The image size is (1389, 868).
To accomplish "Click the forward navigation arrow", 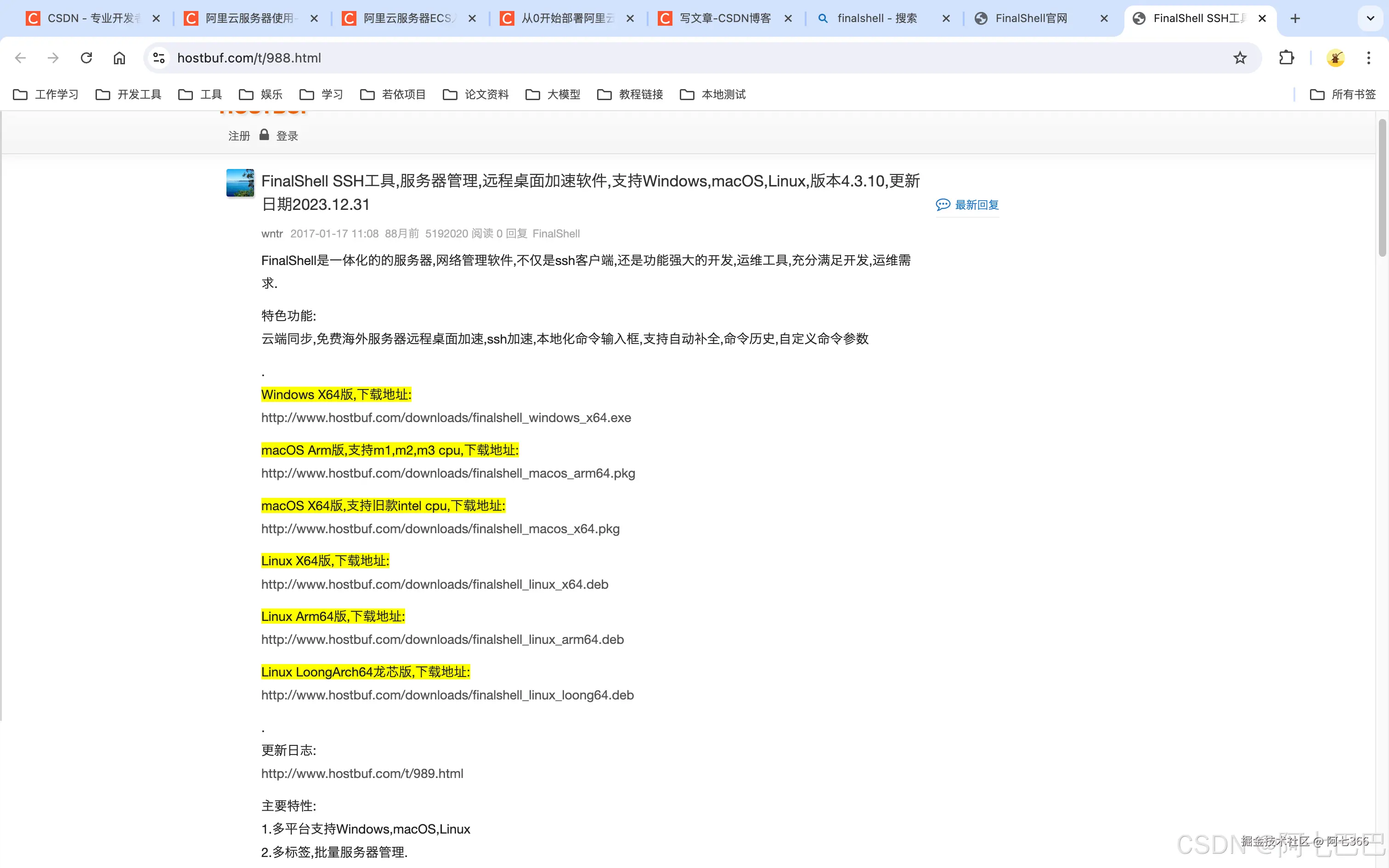I will coord(53,57).
